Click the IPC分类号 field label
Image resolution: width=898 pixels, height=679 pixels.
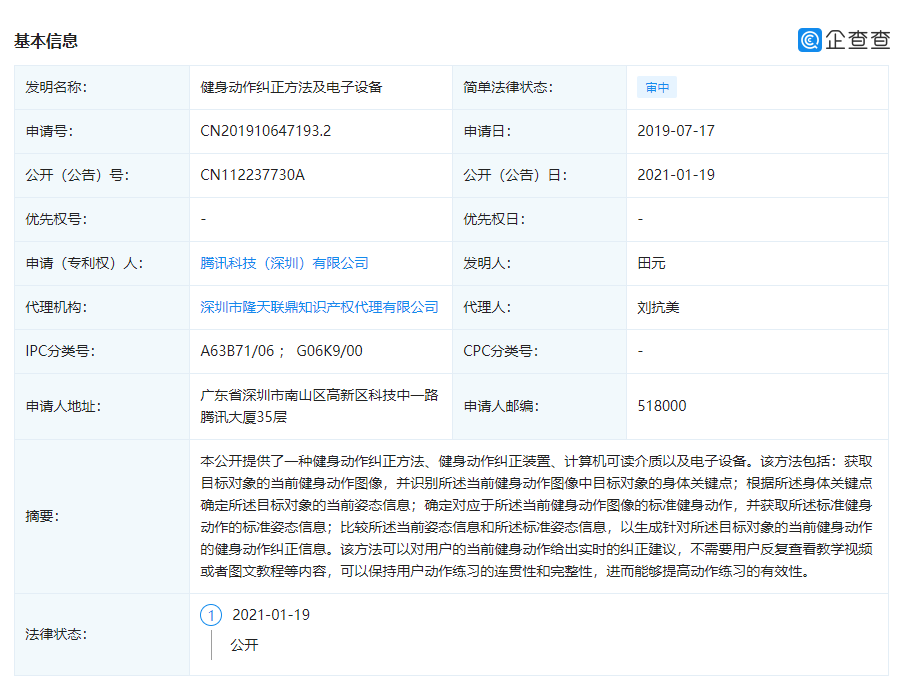(x=60, y=351)
